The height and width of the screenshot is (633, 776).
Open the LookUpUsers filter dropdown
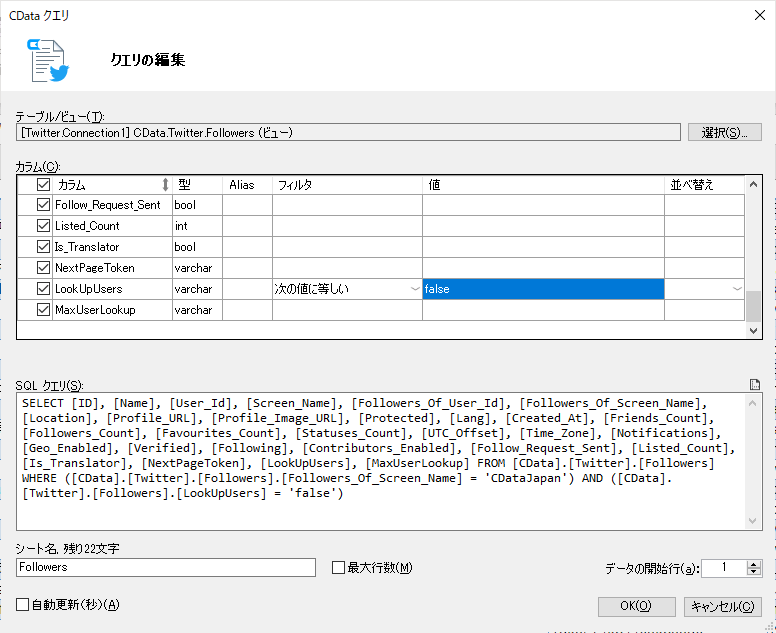click(415, 289)
